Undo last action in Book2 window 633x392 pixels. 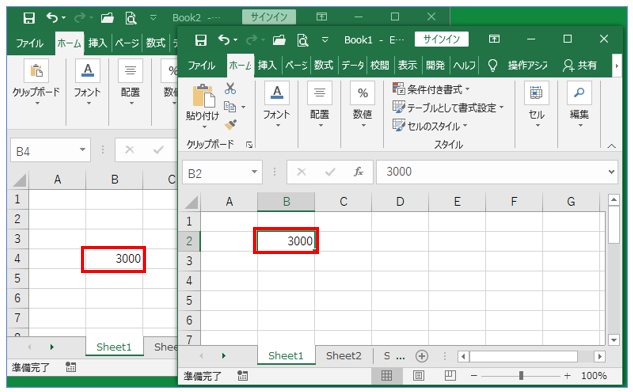(x=52, y=17)
